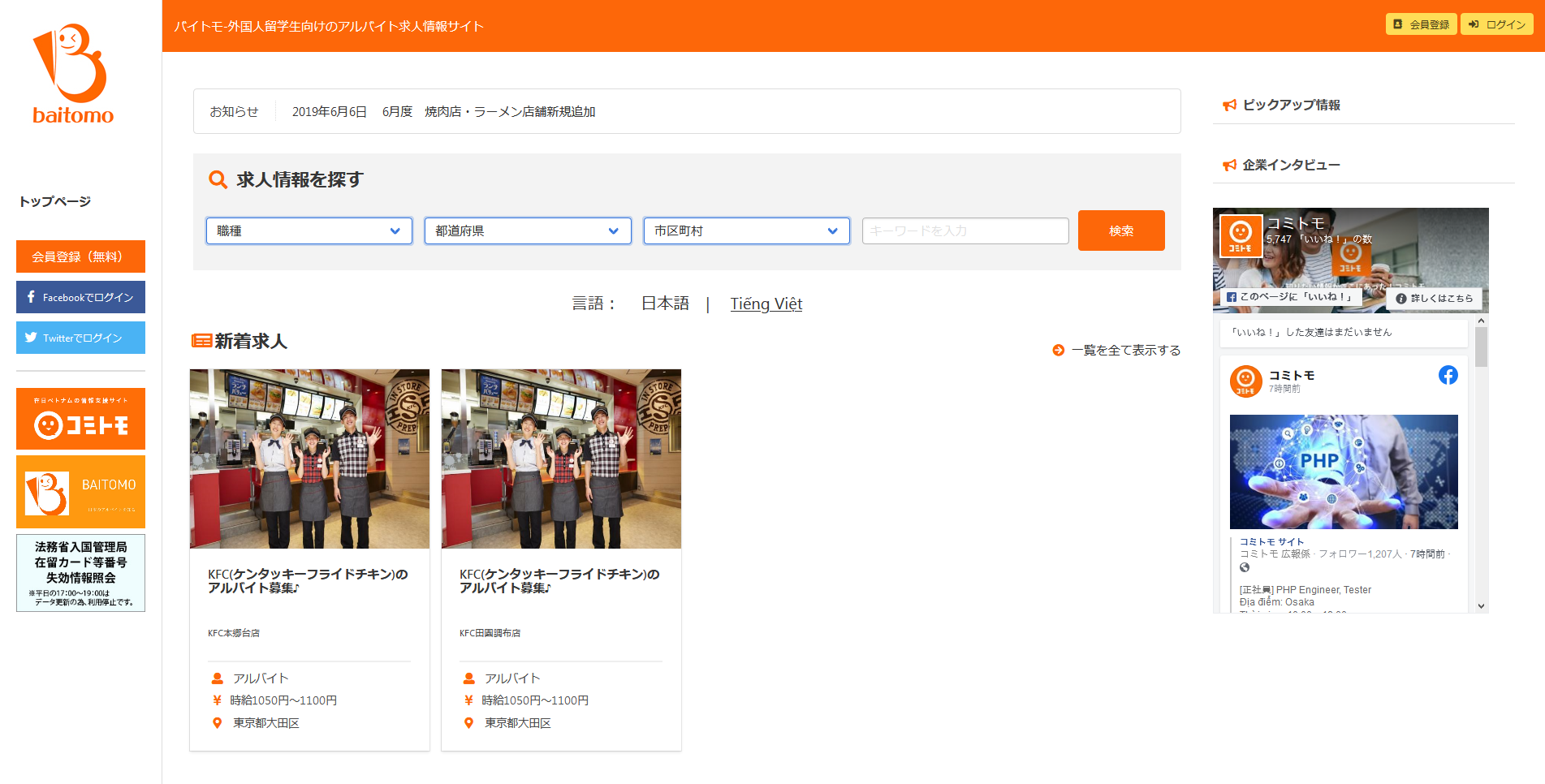Click the megaphone icon next to ピックアップ情報
1545x784 pixels.
tap(1230, 105)
